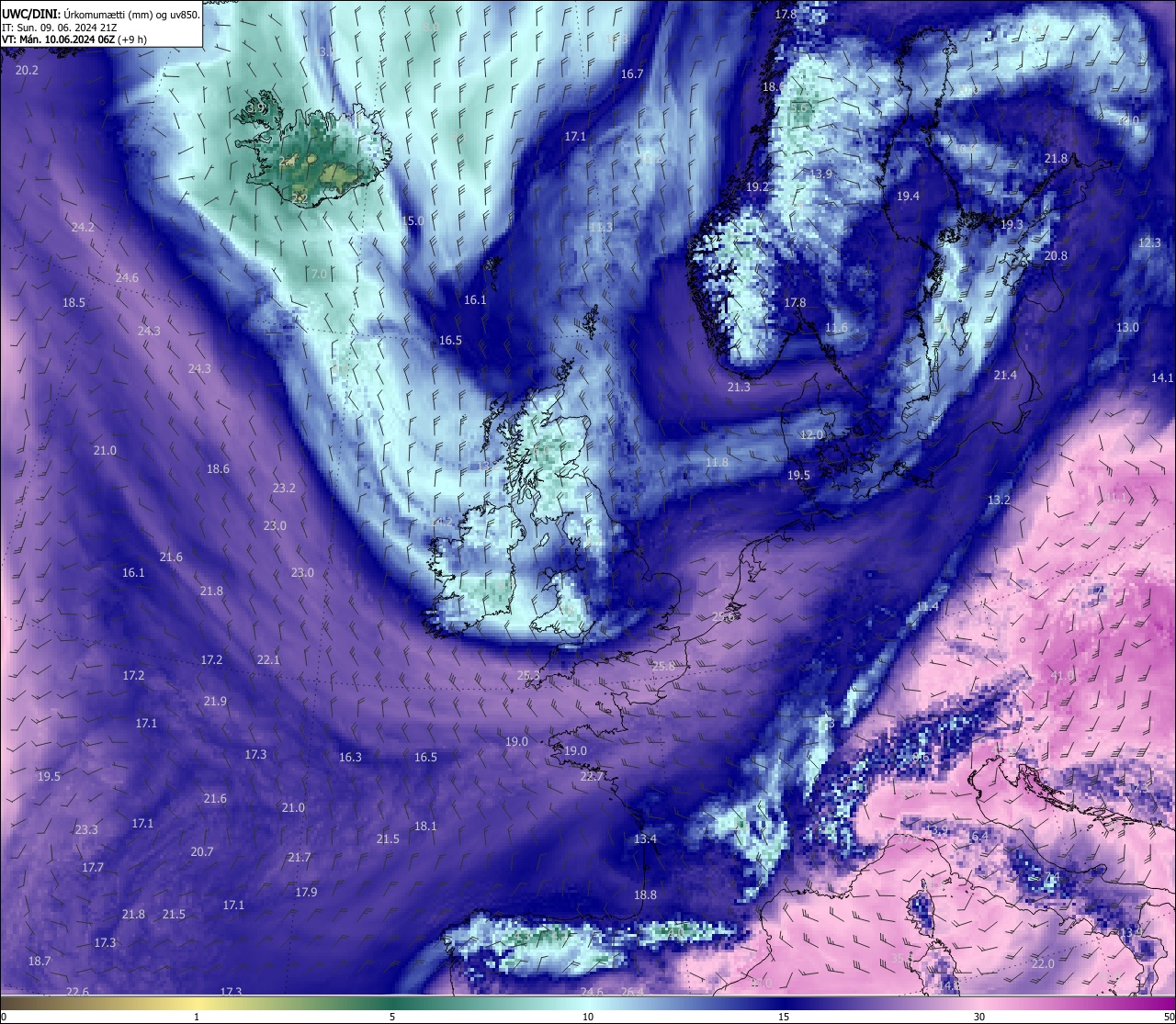Click the 10 tick on the color scale
This screenshot has width=1176, height=1024.
pos(588,1017)
